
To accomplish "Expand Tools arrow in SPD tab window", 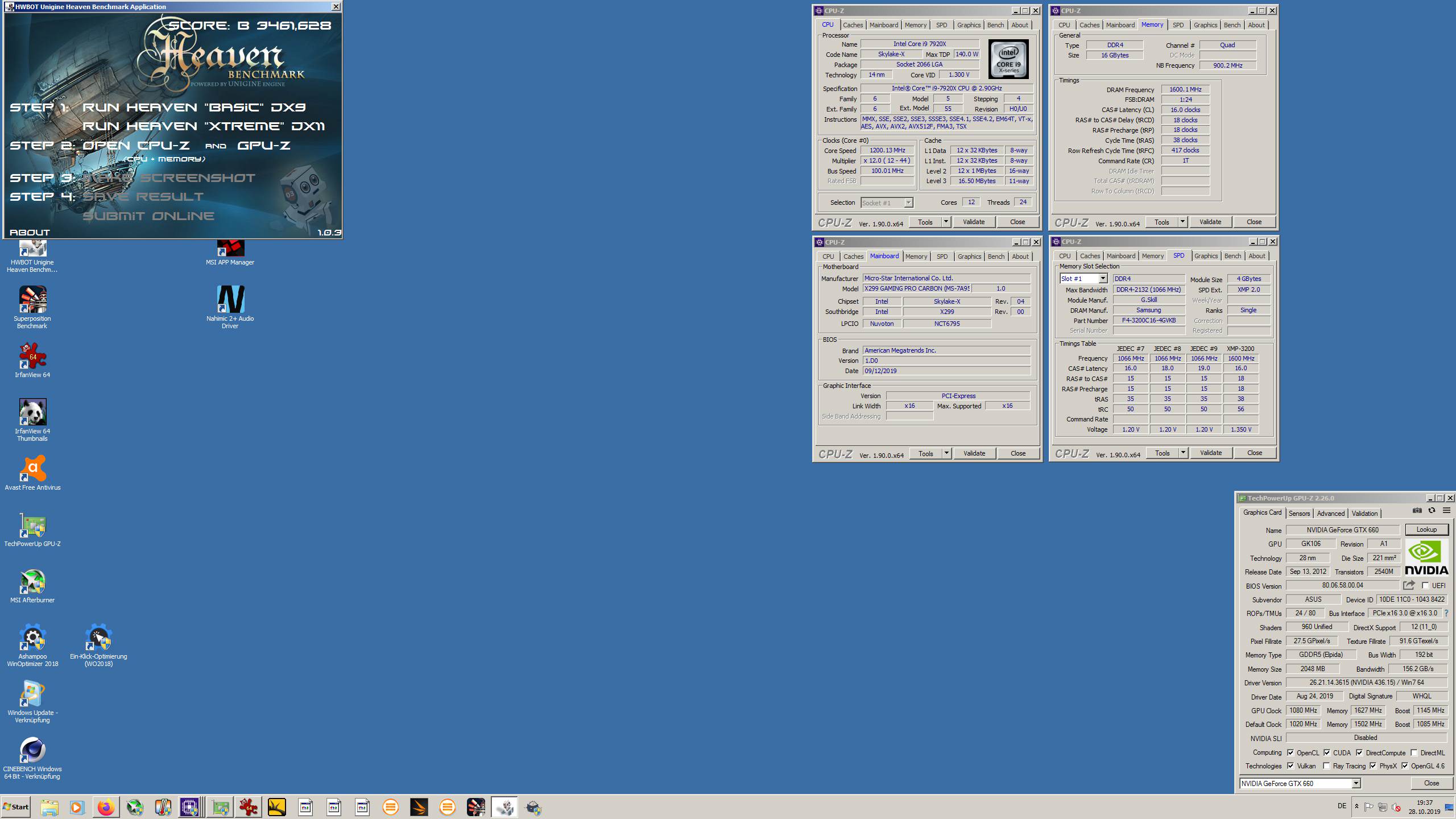I will point(1184,453).
